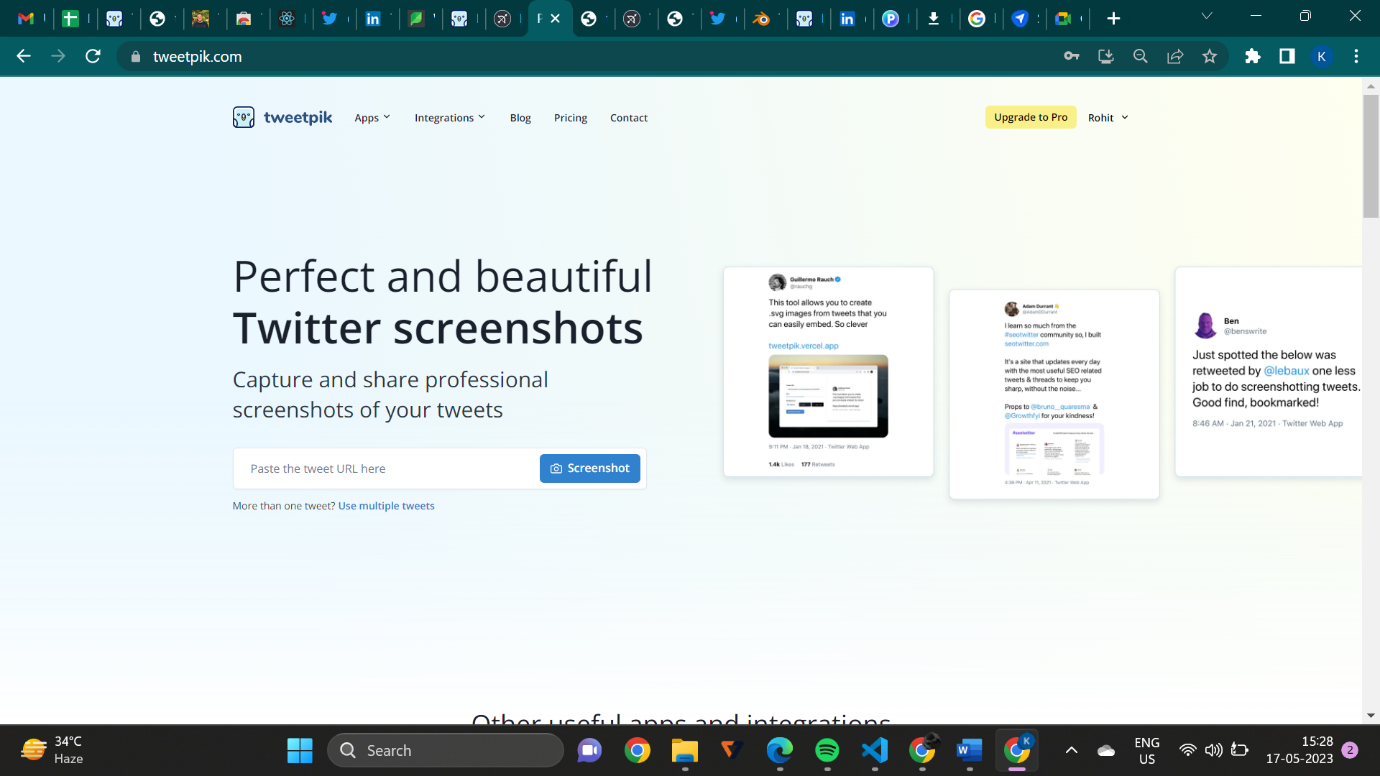1380x776 pixels.
Task: Open the Rohit account dropdown
Action: [1108, 118]
